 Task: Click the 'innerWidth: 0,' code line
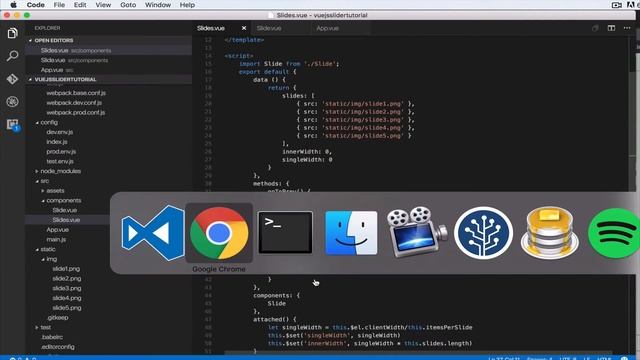tap(307, 151)
